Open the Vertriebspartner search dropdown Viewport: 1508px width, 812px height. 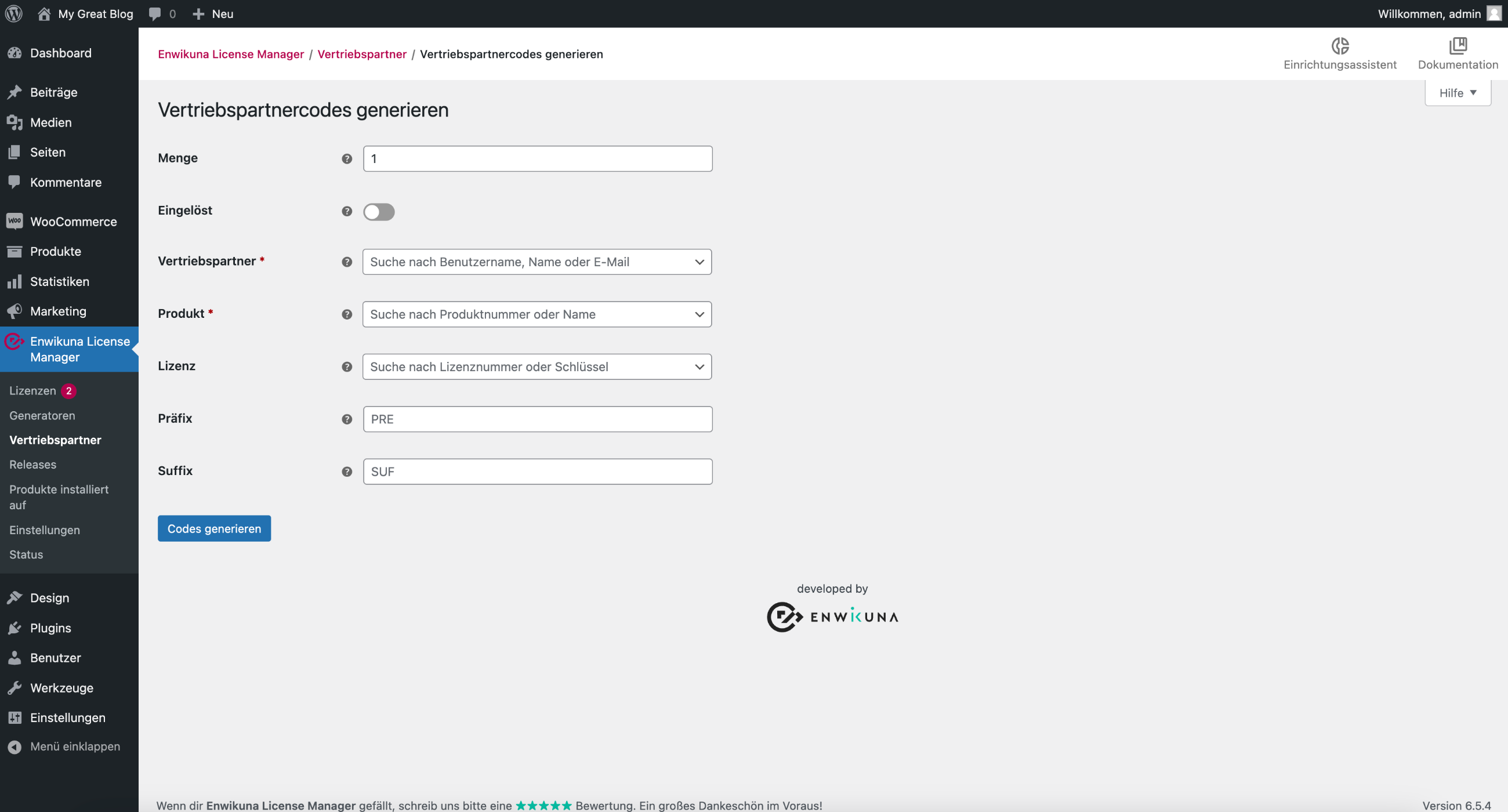point(537,262)
